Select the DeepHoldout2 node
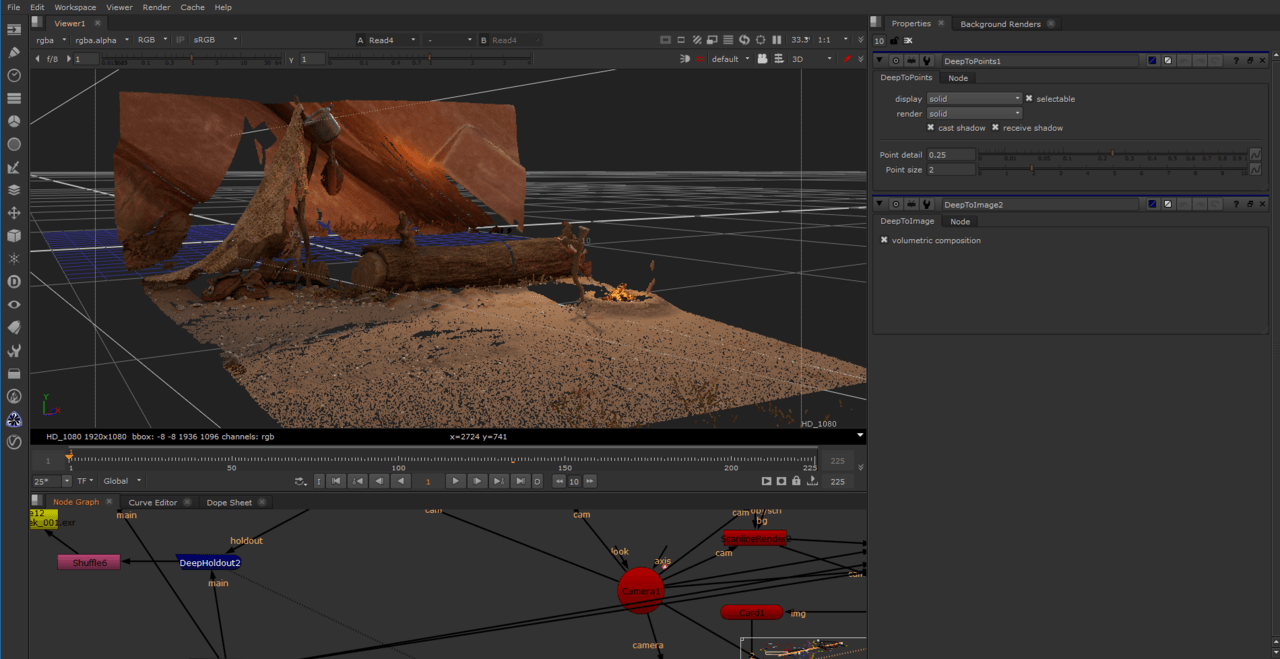Image resolution: width=1280 pixels, height=659 pixels. (210, 563)
